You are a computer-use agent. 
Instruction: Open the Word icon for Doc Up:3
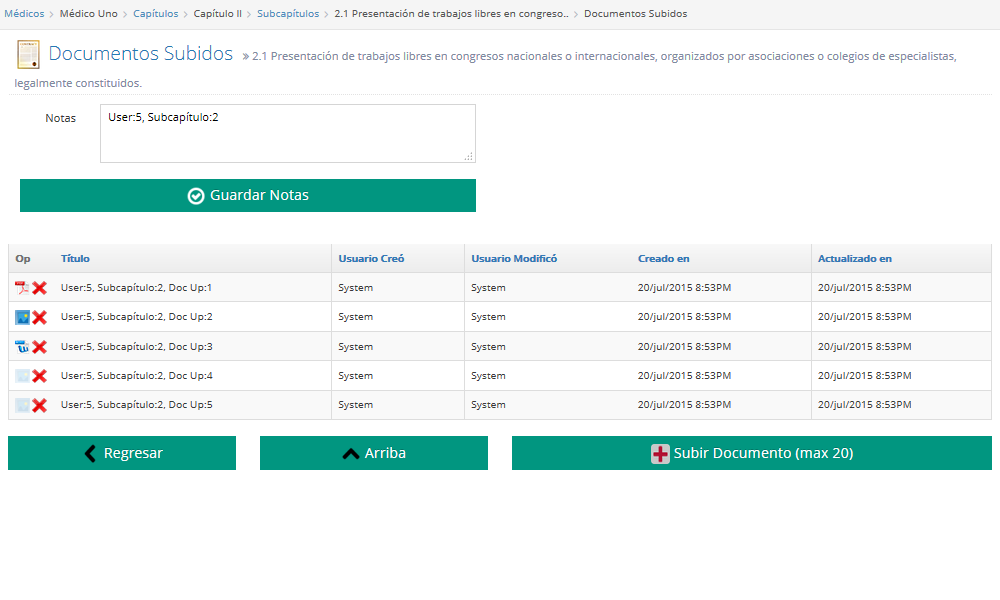[x=22, y=347]
